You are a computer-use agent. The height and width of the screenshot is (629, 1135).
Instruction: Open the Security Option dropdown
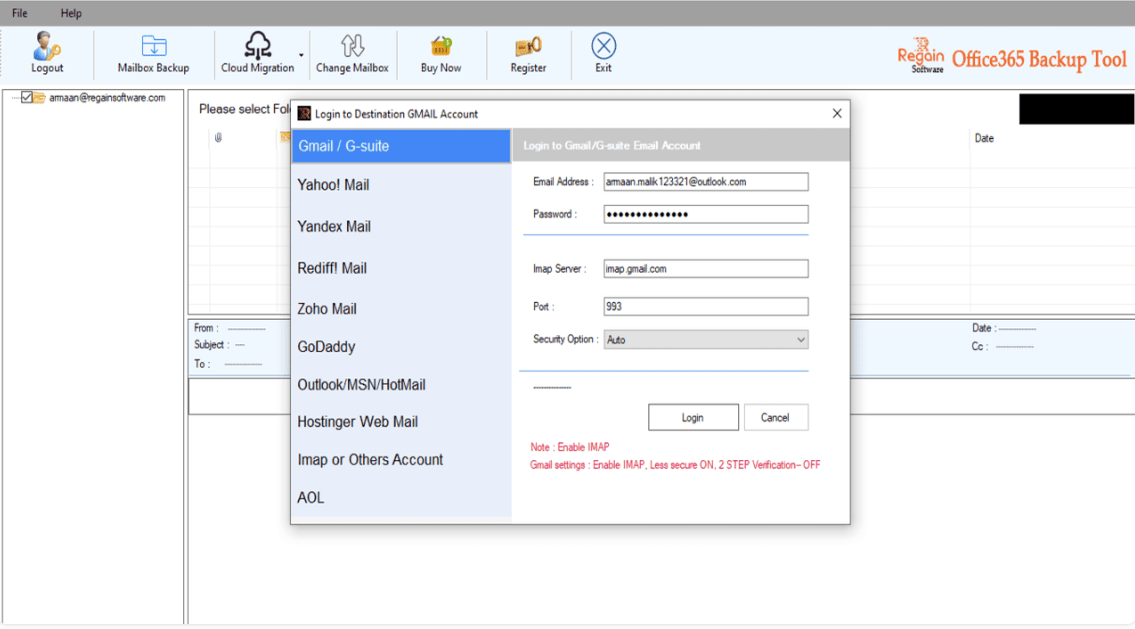point(800,339)
